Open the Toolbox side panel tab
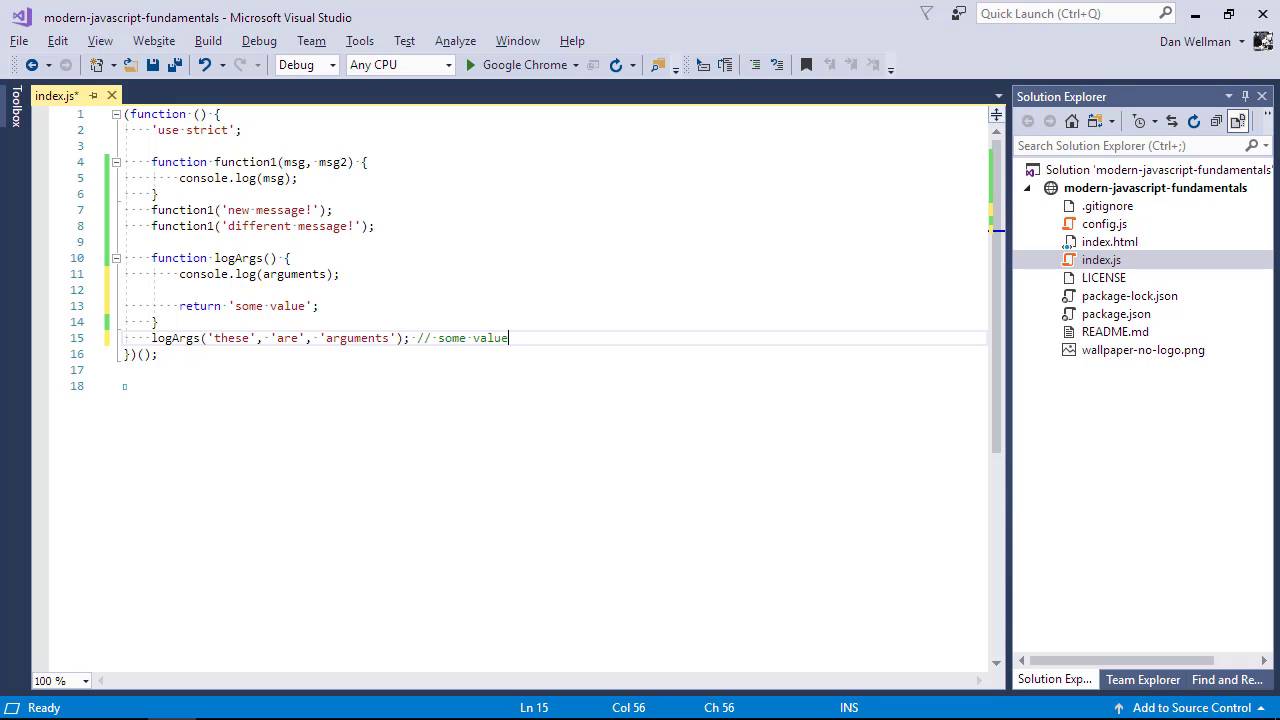Image resolution: width=1280 pixels, height=720 pixels. tap(15, 106)
